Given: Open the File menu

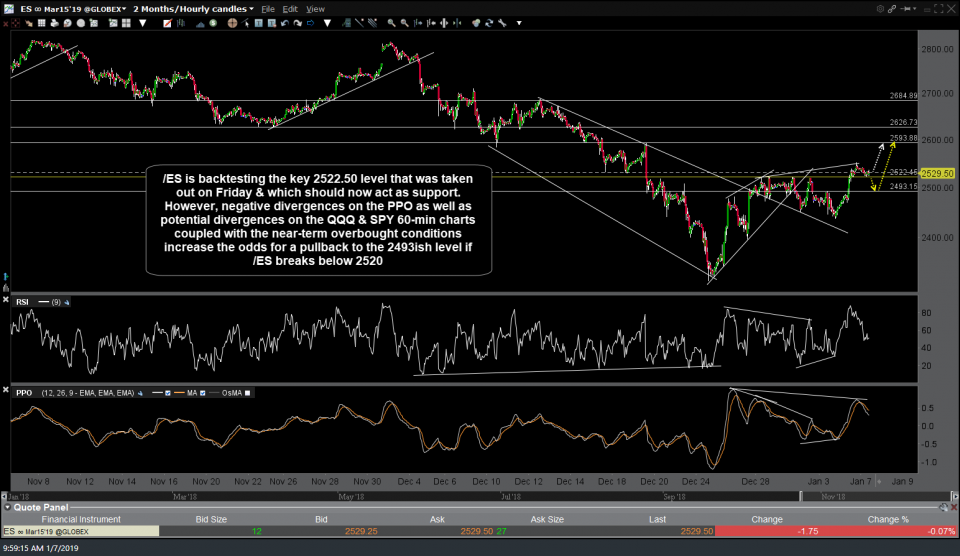Looking at the screenshot, I should click(x=268, y=9).
